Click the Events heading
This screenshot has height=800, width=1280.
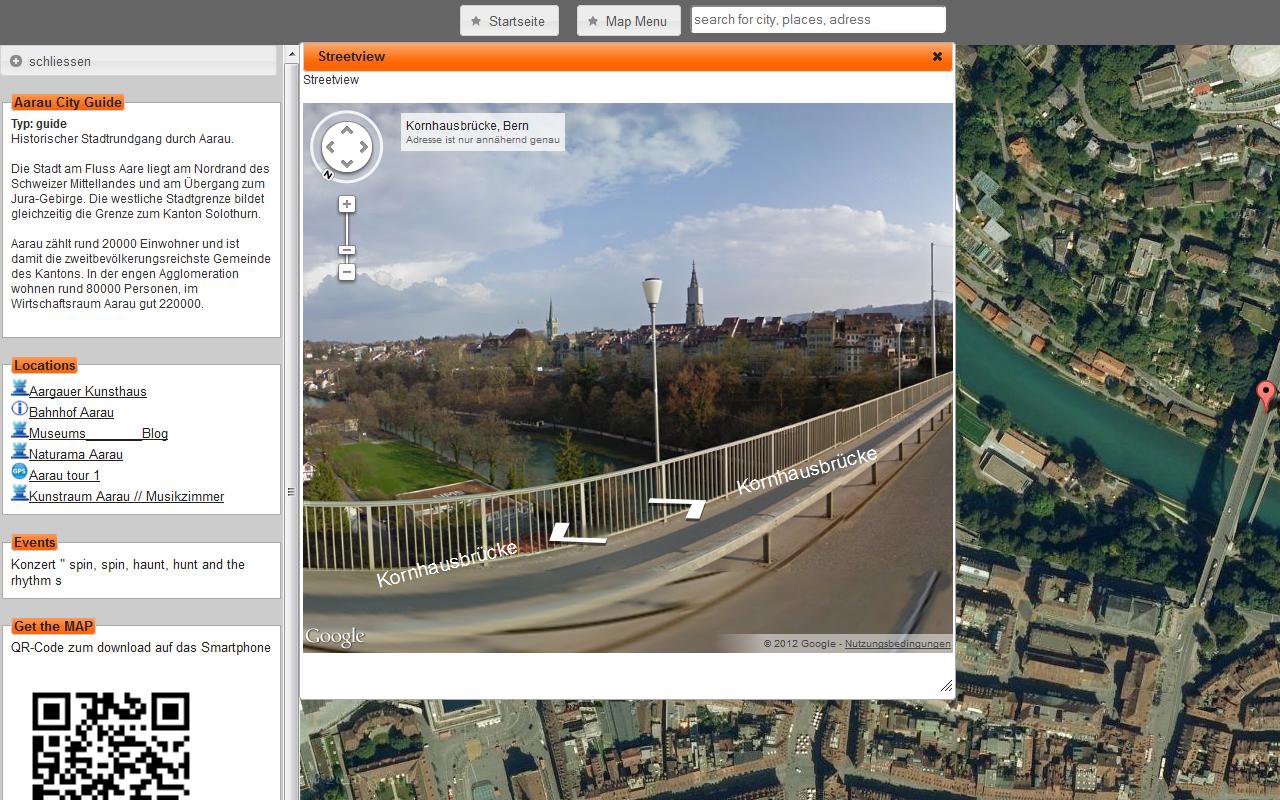point(35,543)
